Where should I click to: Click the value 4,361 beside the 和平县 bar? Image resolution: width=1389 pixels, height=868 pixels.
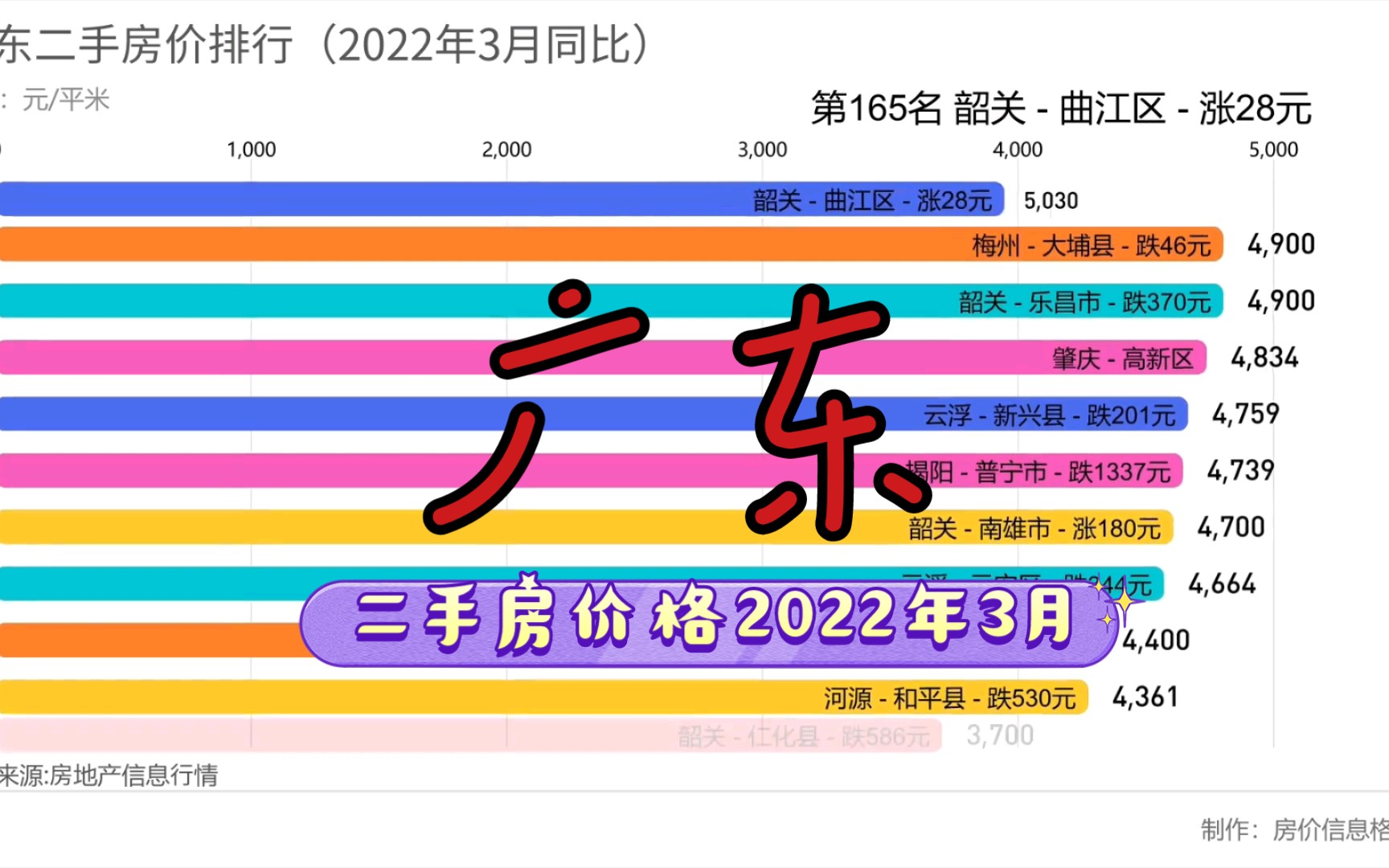pyautogui.click(x=1145, y=697)
